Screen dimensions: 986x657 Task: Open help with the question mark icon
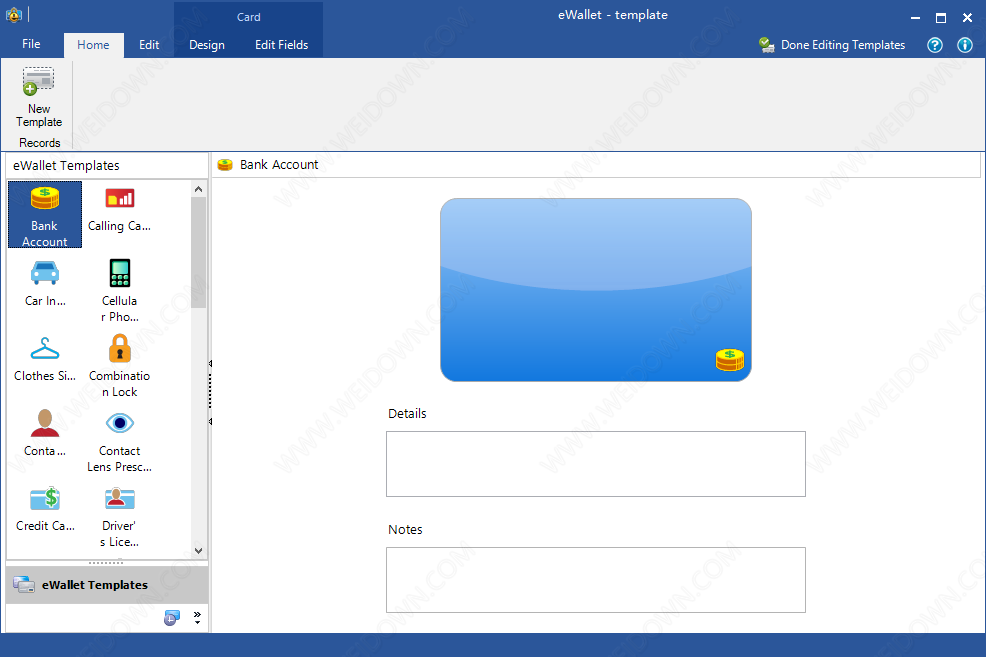(935, 45)
